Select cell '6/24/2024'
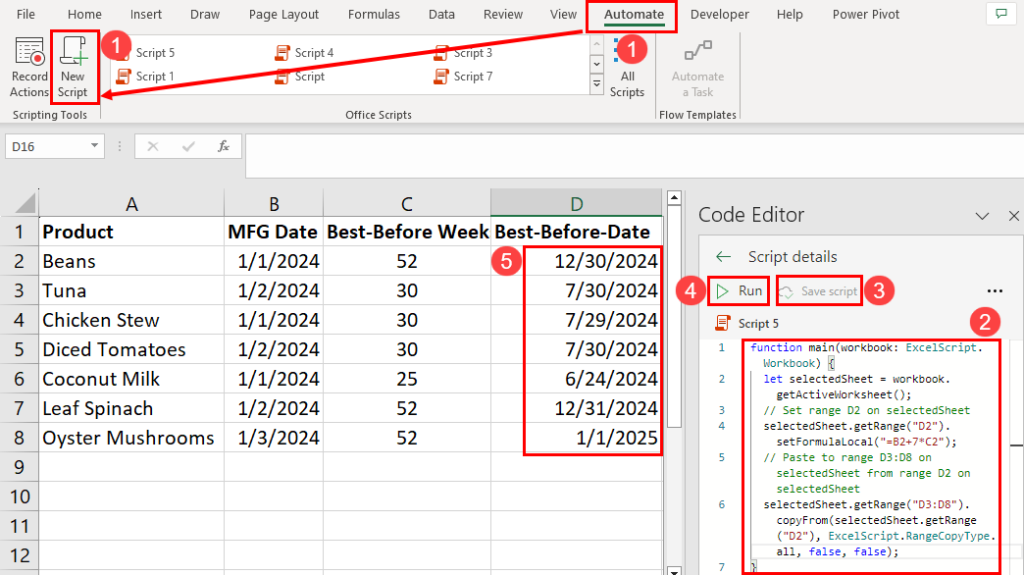 pyautogui.click(x=576, y=379)
